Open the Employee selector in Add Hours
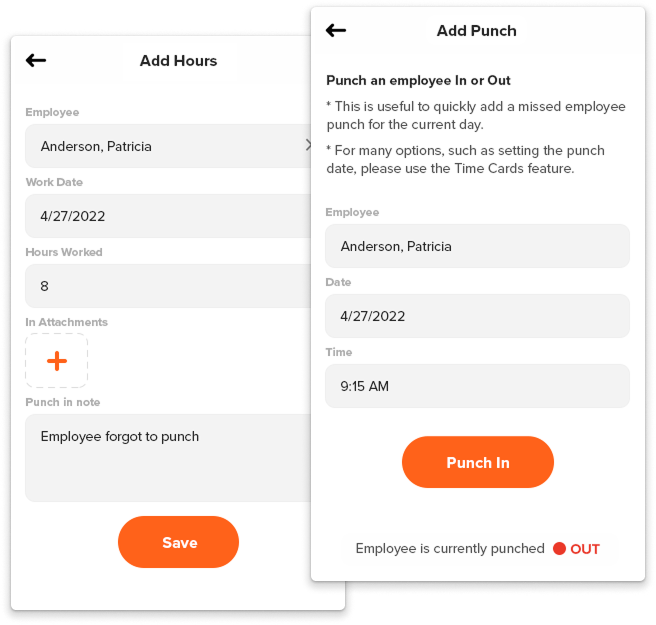 point(160,146)
